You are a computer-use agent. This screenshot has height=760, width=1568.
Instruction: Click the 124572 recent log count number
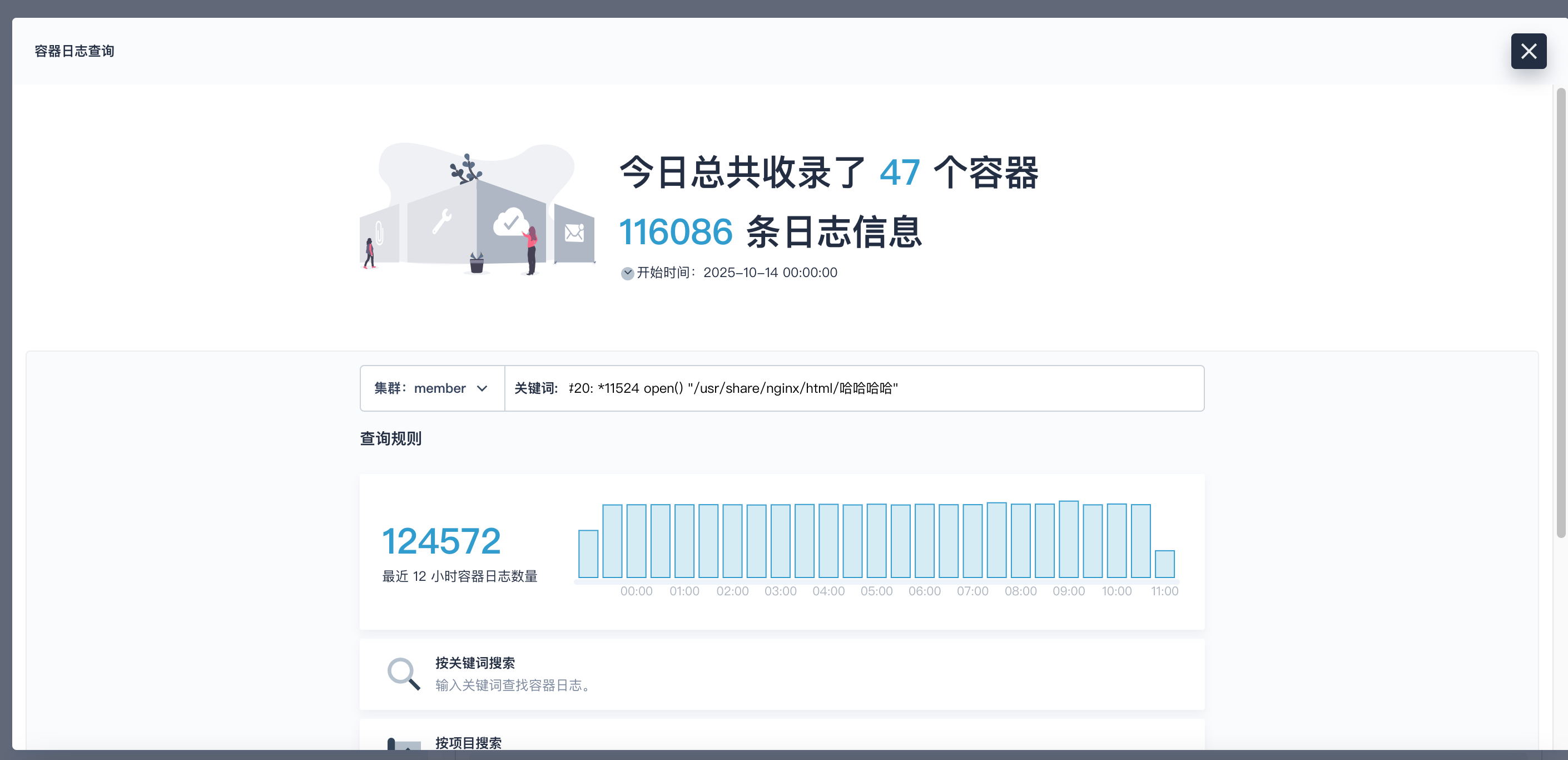[441, 541]
